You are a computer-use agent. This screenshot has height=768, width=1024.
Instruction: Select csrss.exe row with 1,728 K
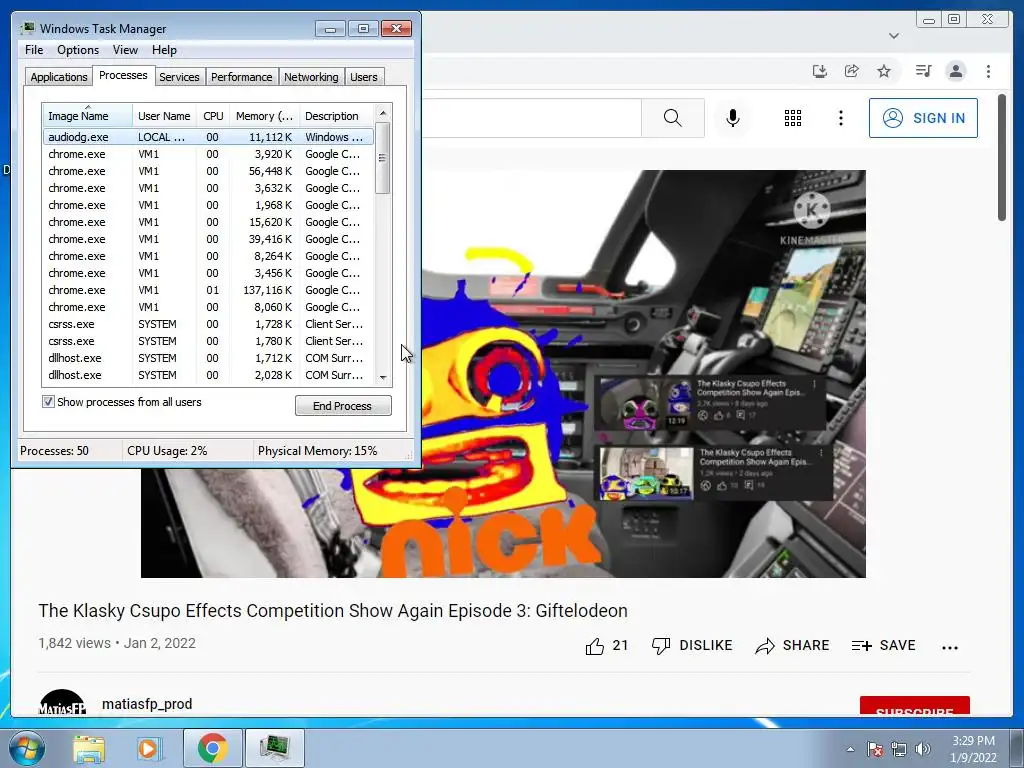(x=208, y=324)
